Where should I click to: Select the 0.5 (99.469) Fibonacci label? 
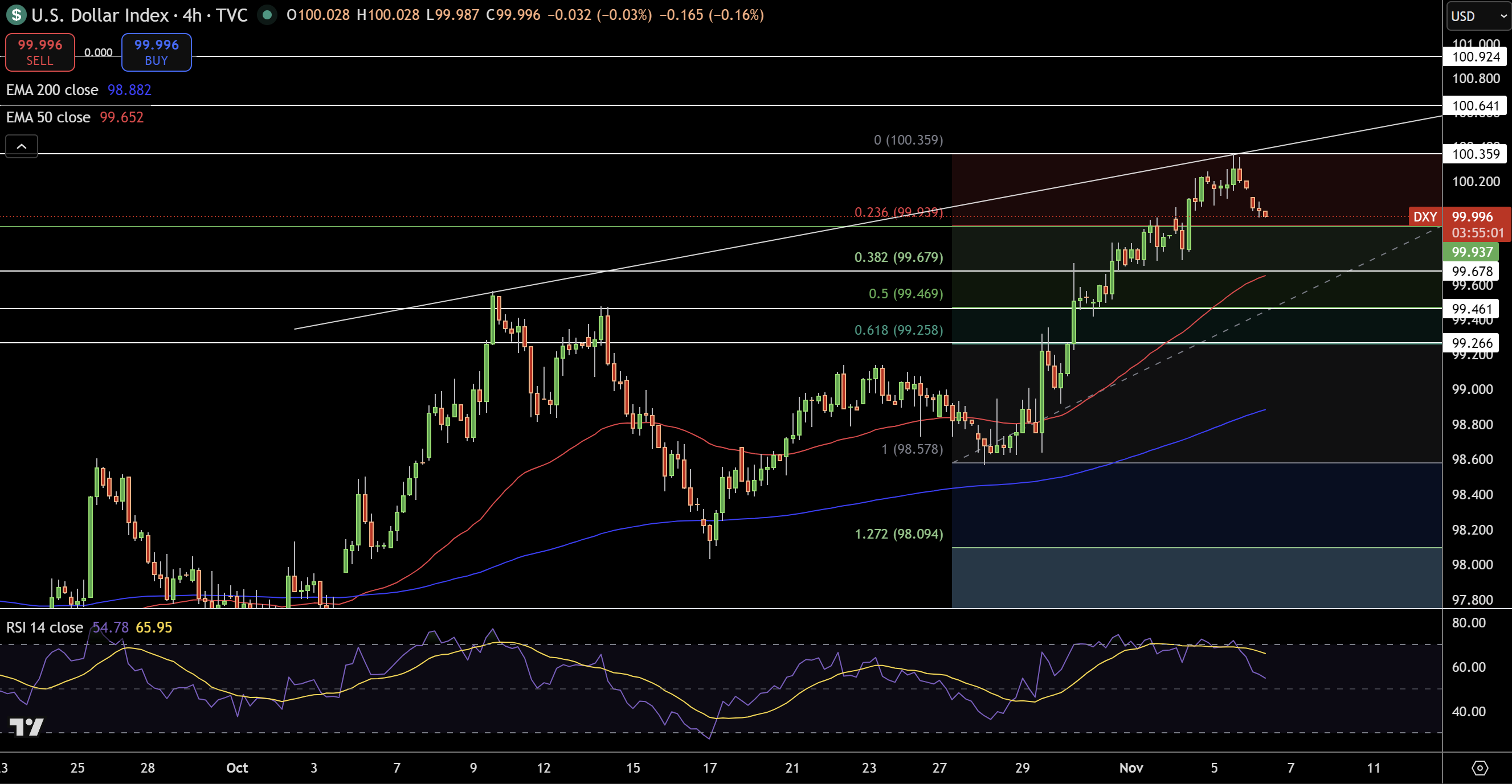point(906,293)
